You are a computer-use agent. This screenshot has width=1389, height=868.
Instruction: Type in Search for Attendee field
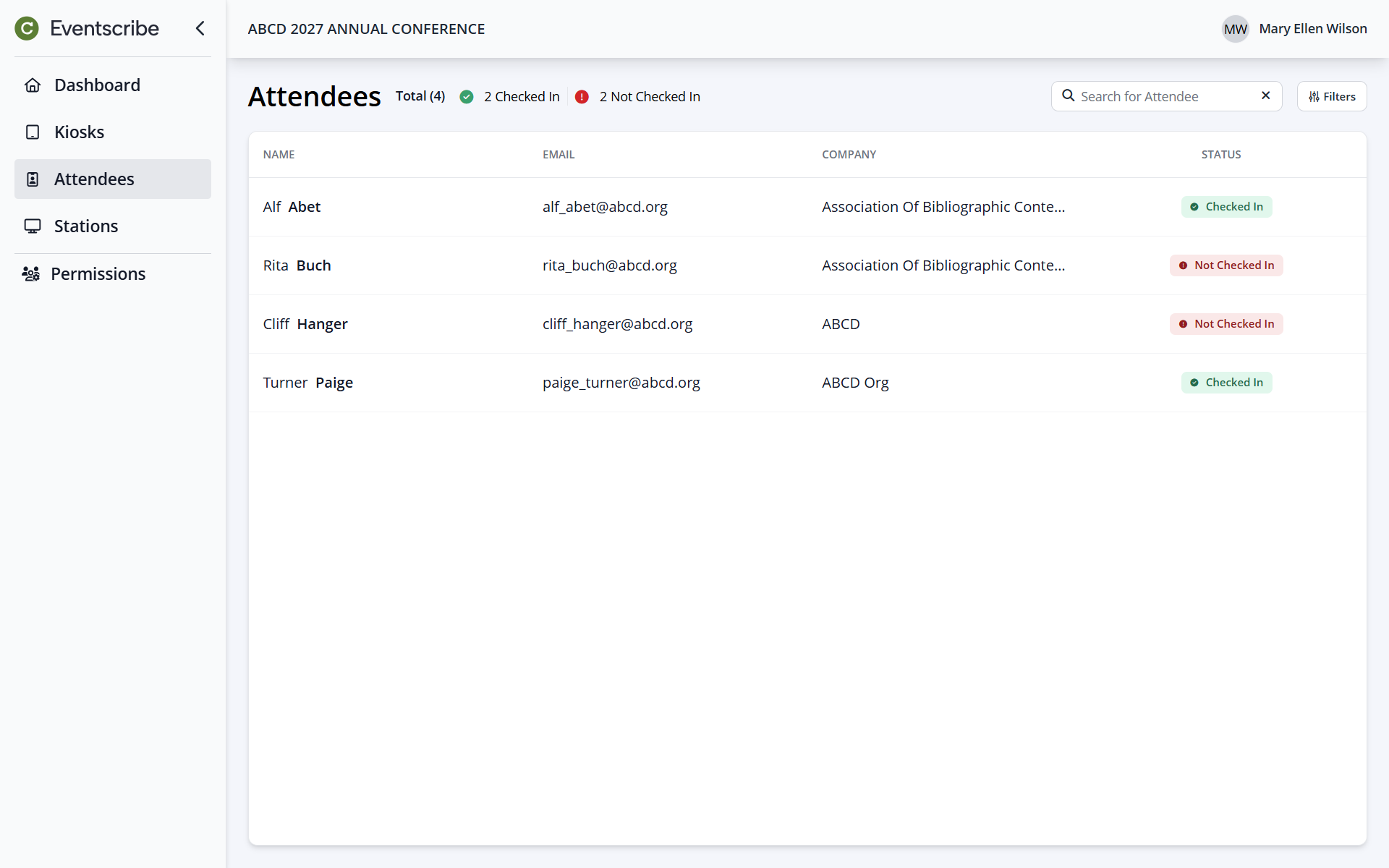(1165, 96)
